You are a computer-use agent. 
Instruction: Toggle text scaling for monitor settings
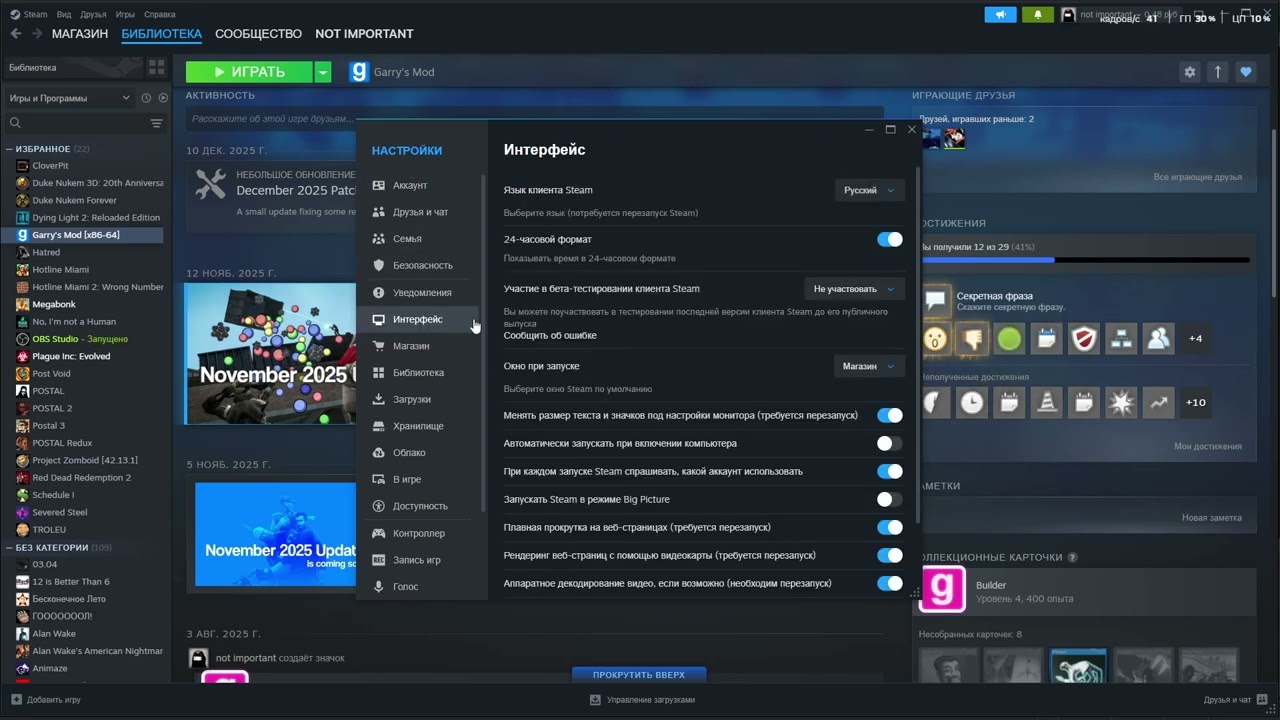click(889, 415)
